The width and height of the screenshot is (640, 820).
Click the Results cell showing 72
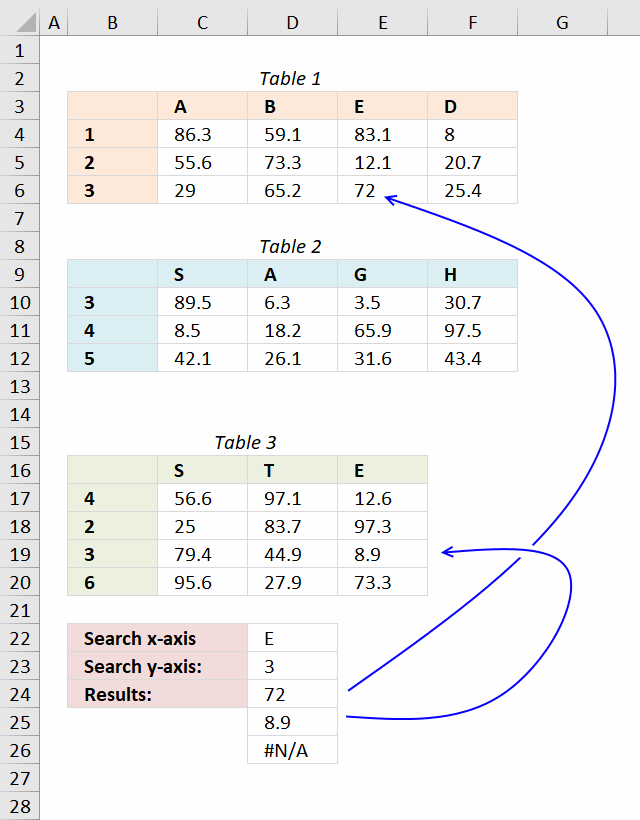pos(292,694)
